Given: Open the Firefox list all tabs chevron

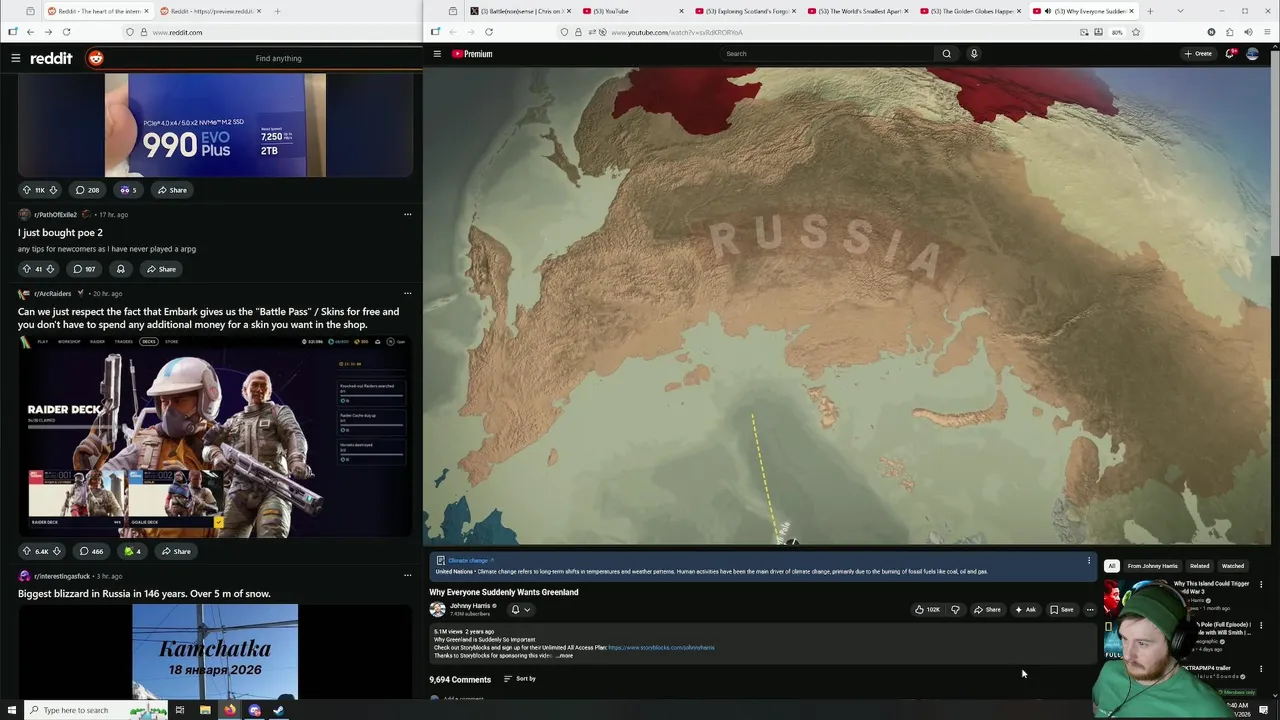Looking at the screenshot, I should (x=1180, y=11).
